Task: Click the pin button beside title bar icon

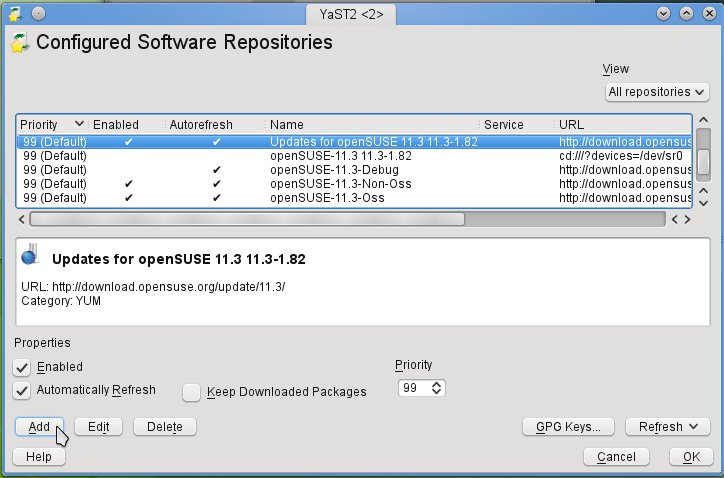Action: tap(38, 14)
